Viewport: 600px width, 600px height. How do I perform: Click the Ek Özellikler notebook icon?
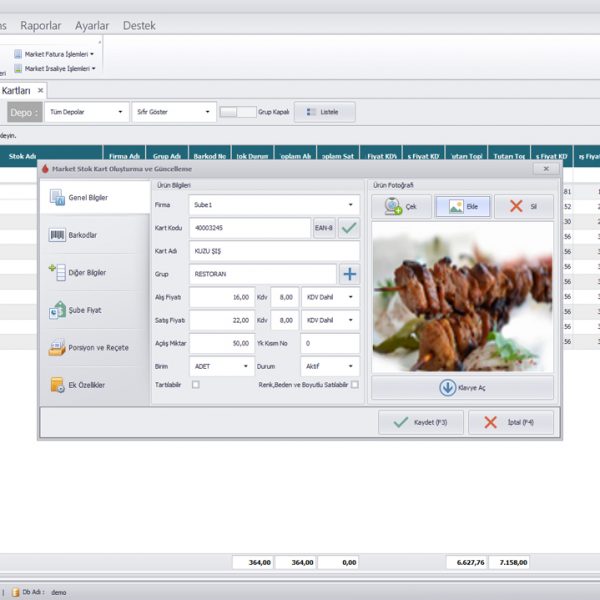[57, 385]
